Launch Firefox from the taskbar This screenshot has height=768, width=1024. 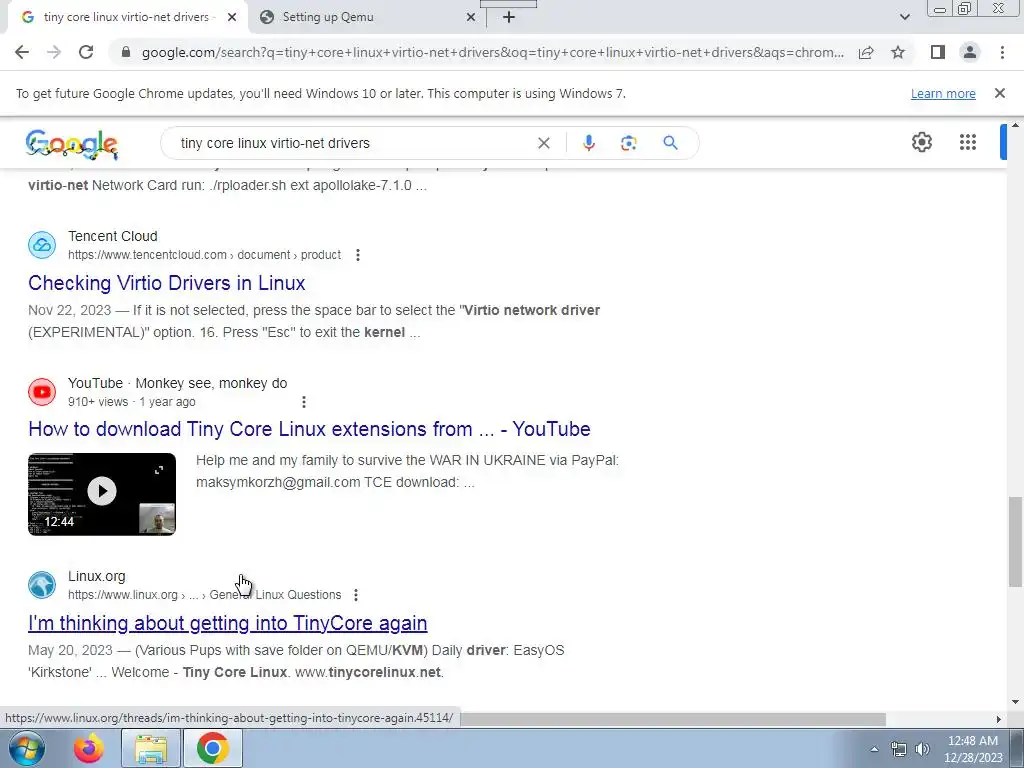(x=88, y=748)
